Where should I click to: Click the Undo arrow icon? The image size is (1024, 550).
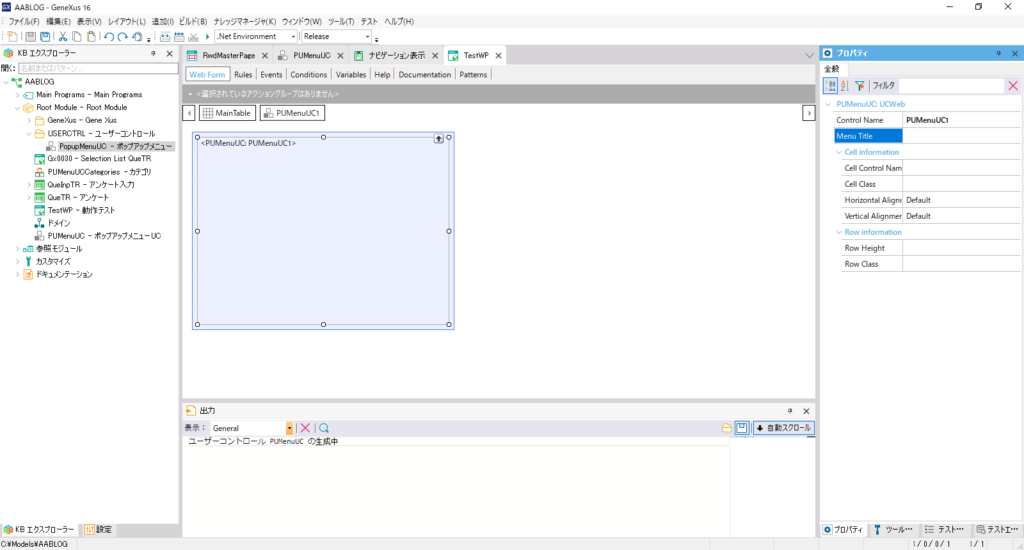[x=108, y=37]
